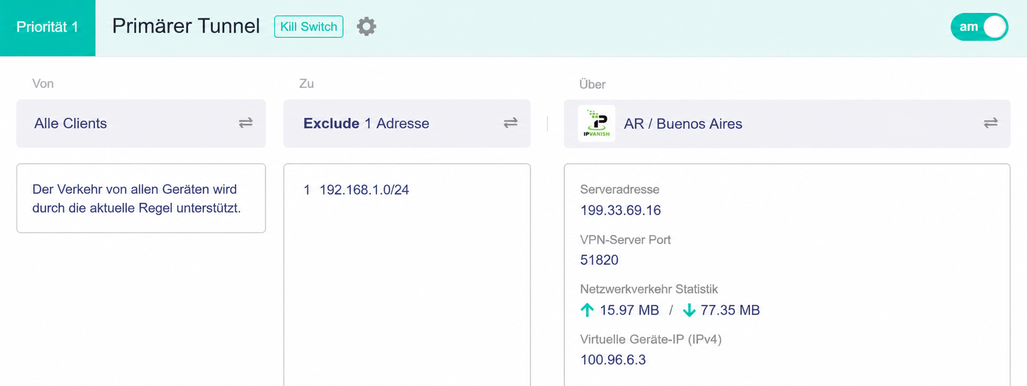
Task: Click the IPVanish provider logo
Action: pos(596,123)
